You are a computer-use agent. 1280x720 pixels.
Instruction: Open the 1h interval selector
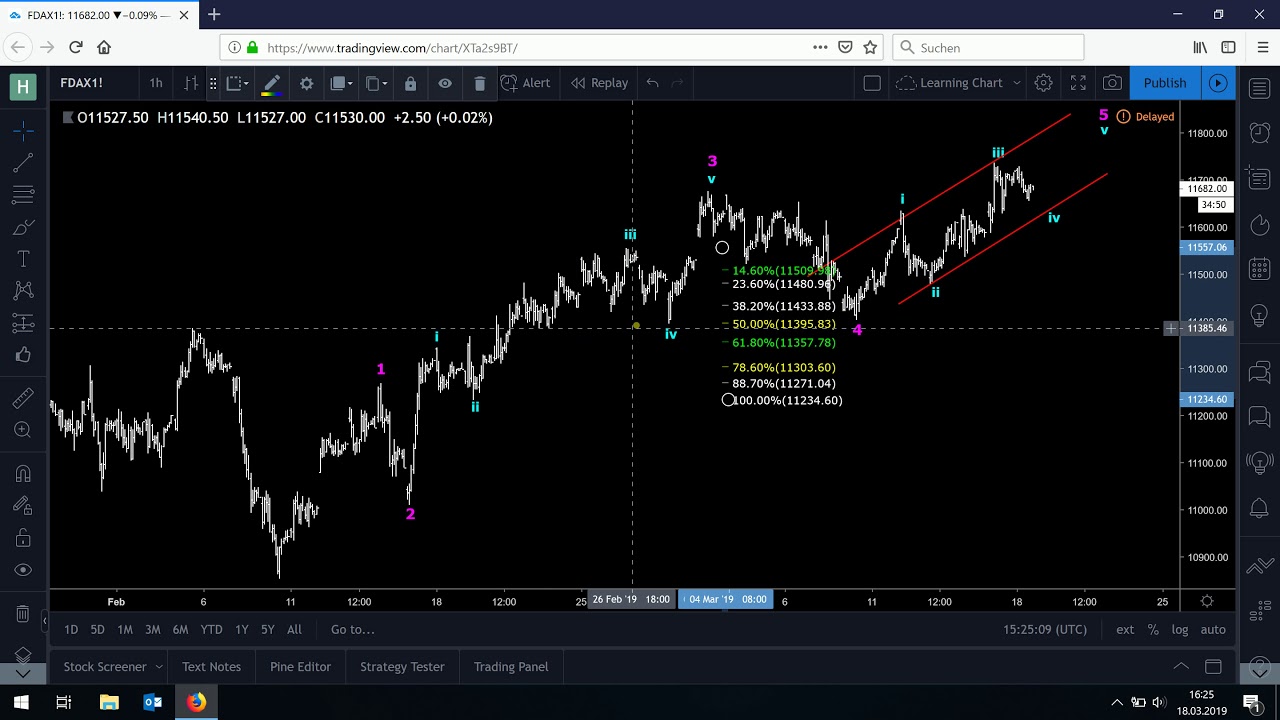(x=156, y=83)
